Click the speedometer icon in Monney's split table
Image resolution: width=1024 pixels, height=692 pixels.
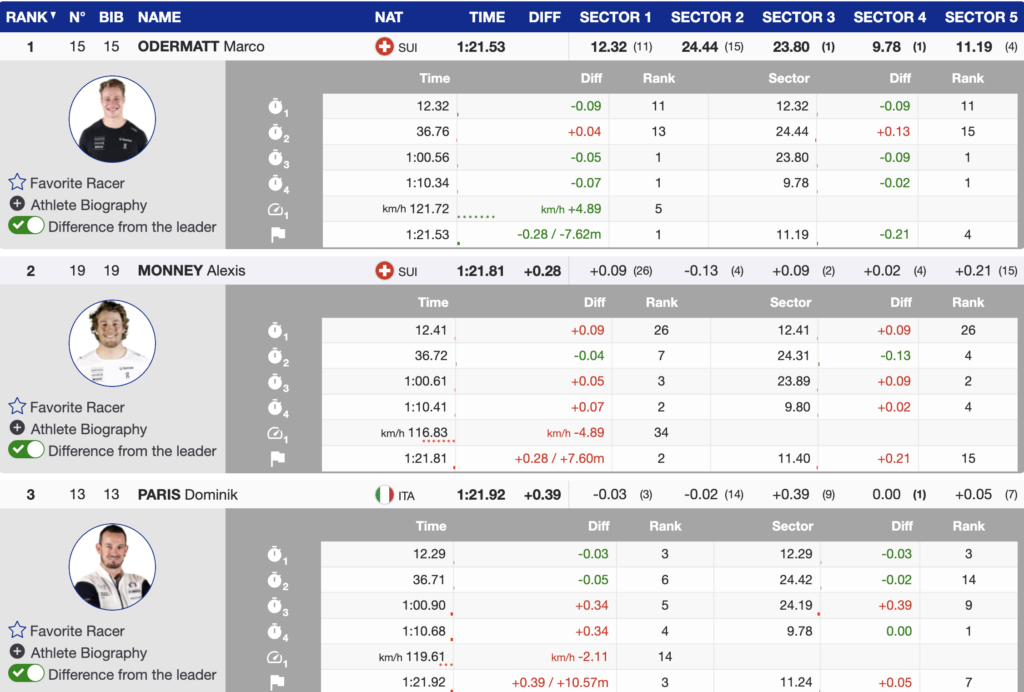[277, 433]
